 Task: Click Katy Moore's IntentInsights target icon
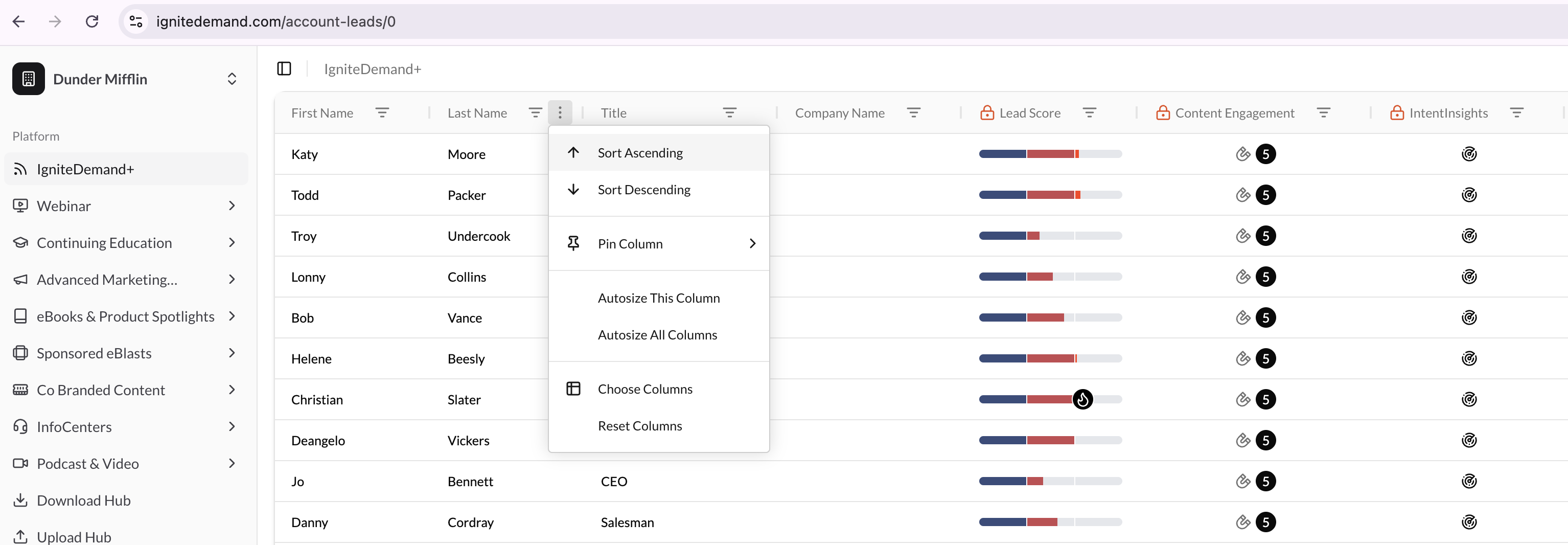pos(1469,154)
